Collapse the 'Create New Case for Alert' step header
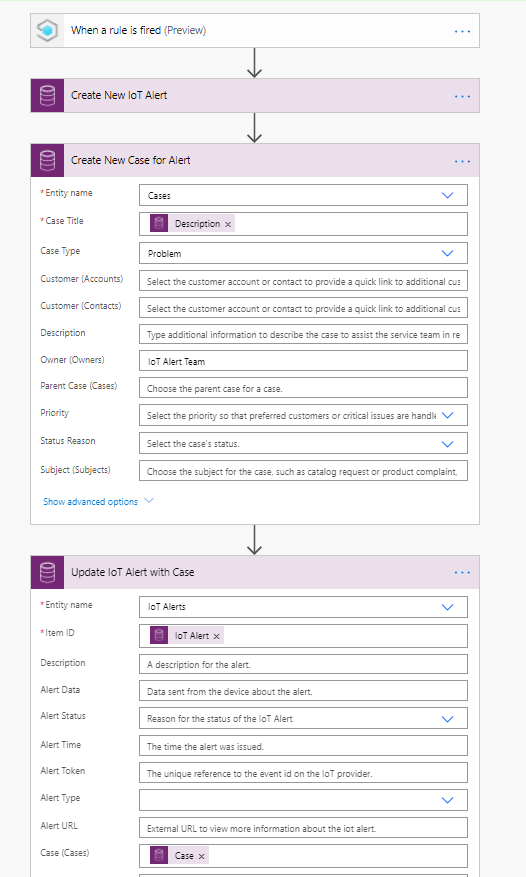Screen dimensions: 526x877 [255, 161]
